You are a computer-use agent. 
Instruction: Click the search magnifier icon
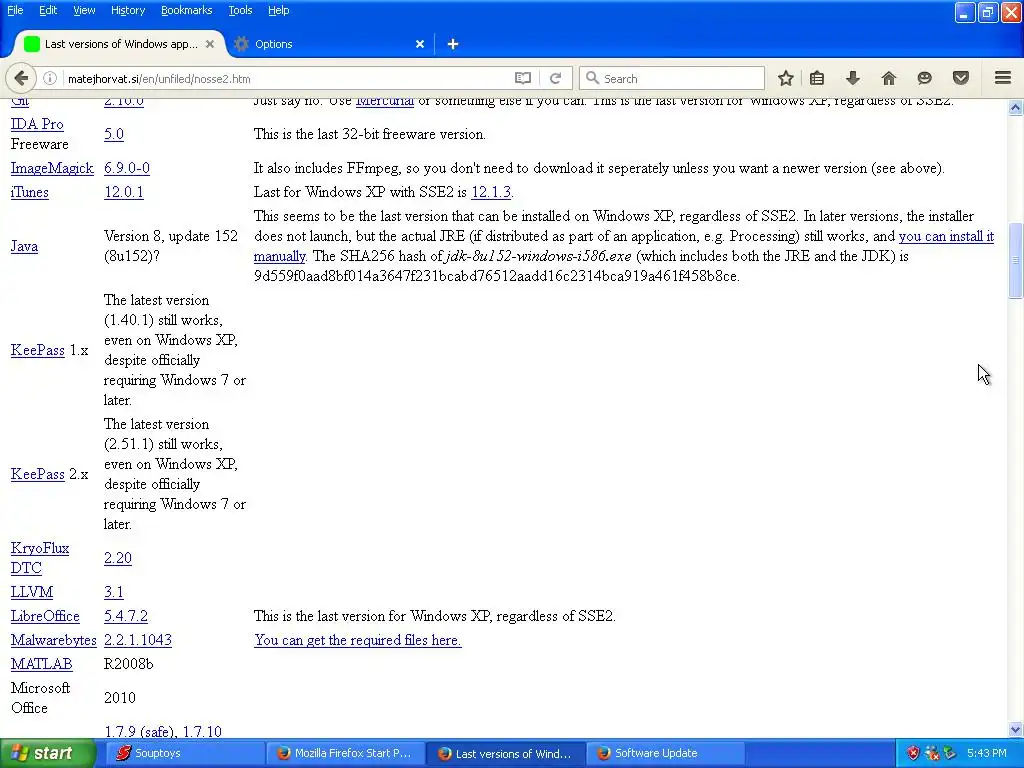point(592,78)
